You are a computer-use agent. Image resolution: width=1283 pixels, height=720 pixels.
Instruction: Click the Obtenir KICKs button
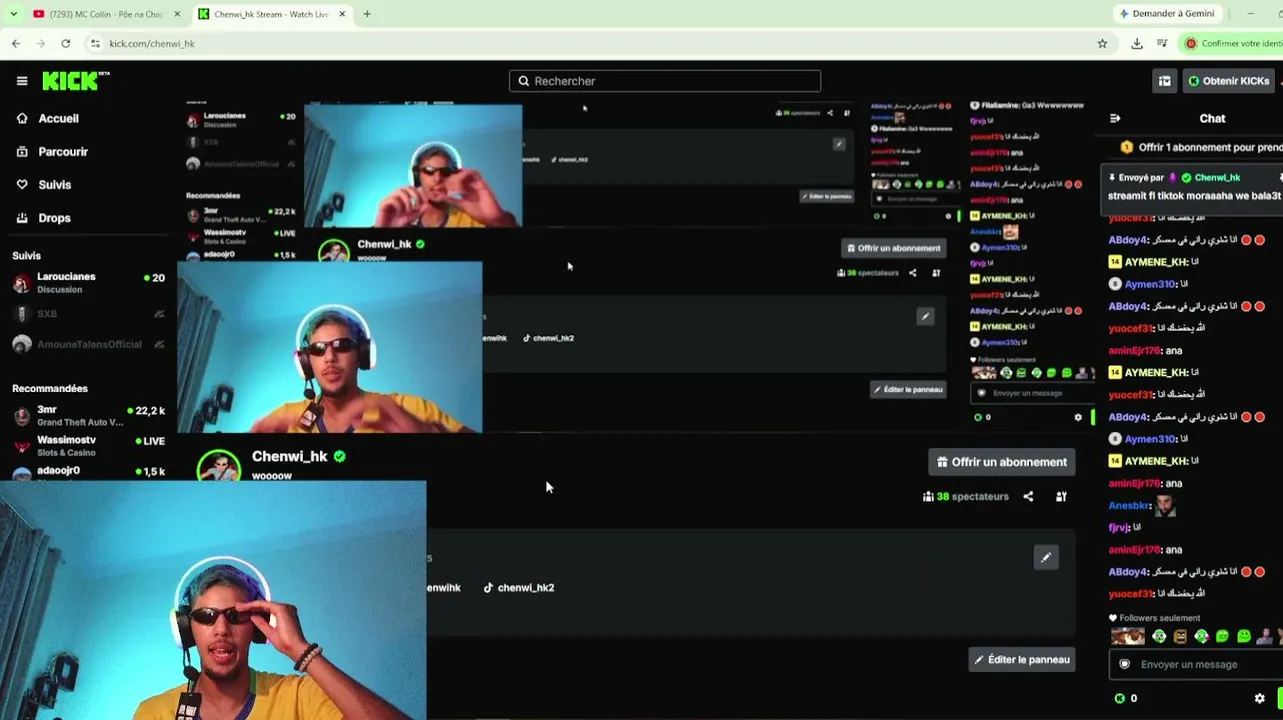(1228, 81)
